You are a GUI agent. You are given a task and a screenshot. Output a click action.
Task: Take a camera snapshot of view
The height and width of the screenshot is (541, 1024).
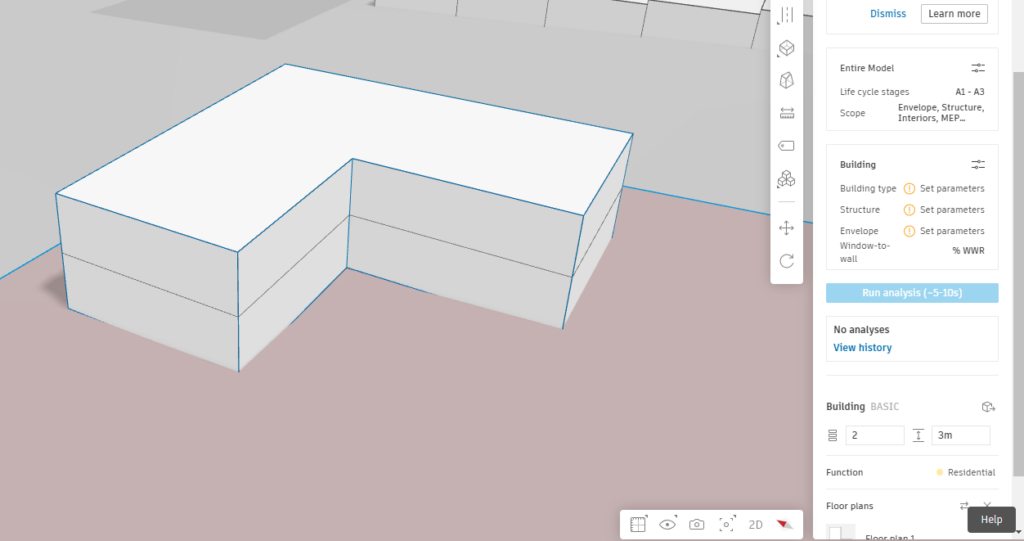(x=697, y=524)
